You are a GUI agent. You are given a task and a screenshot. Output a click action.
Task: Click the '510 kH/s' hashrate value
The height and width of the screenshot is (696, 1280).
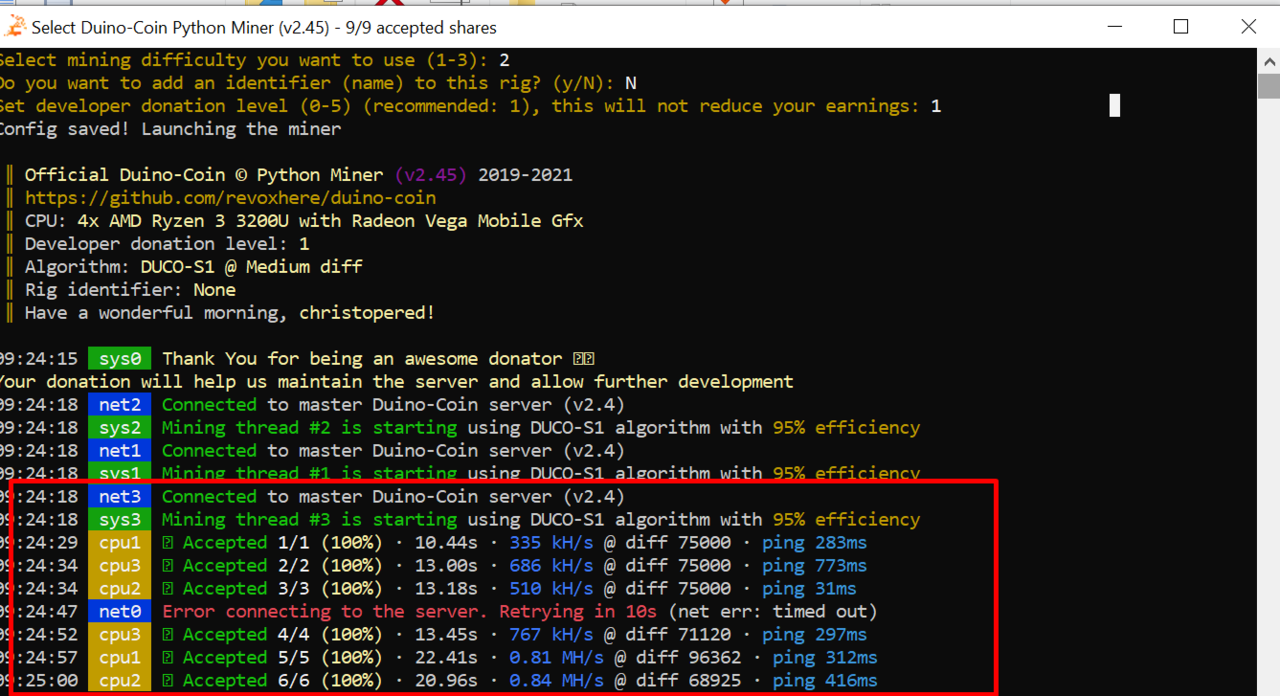pos(553,589)
